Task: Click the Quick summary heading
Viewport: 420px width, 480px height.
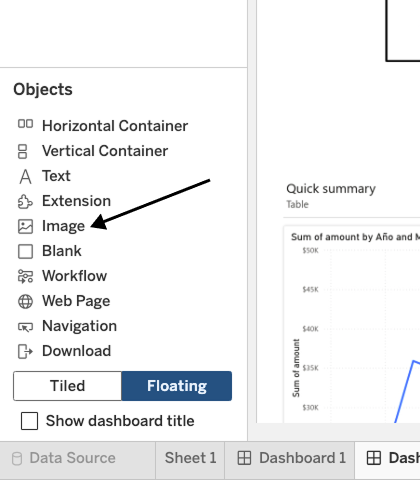Action: coord(331,189)
